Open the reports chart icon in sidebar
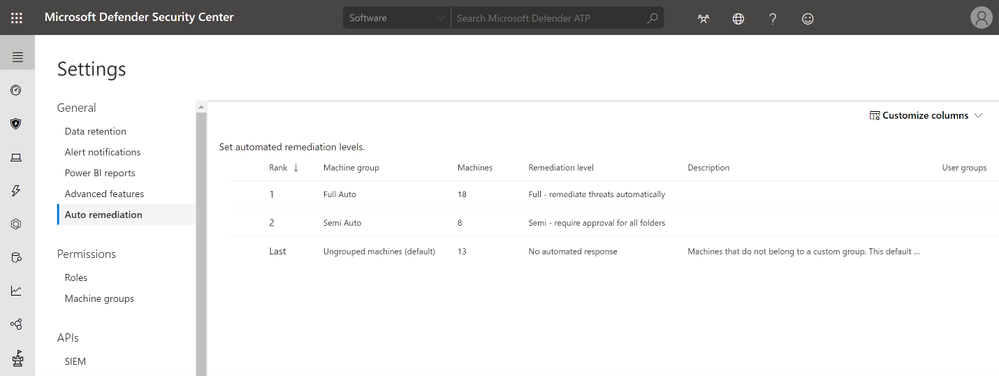 point(16,291)
